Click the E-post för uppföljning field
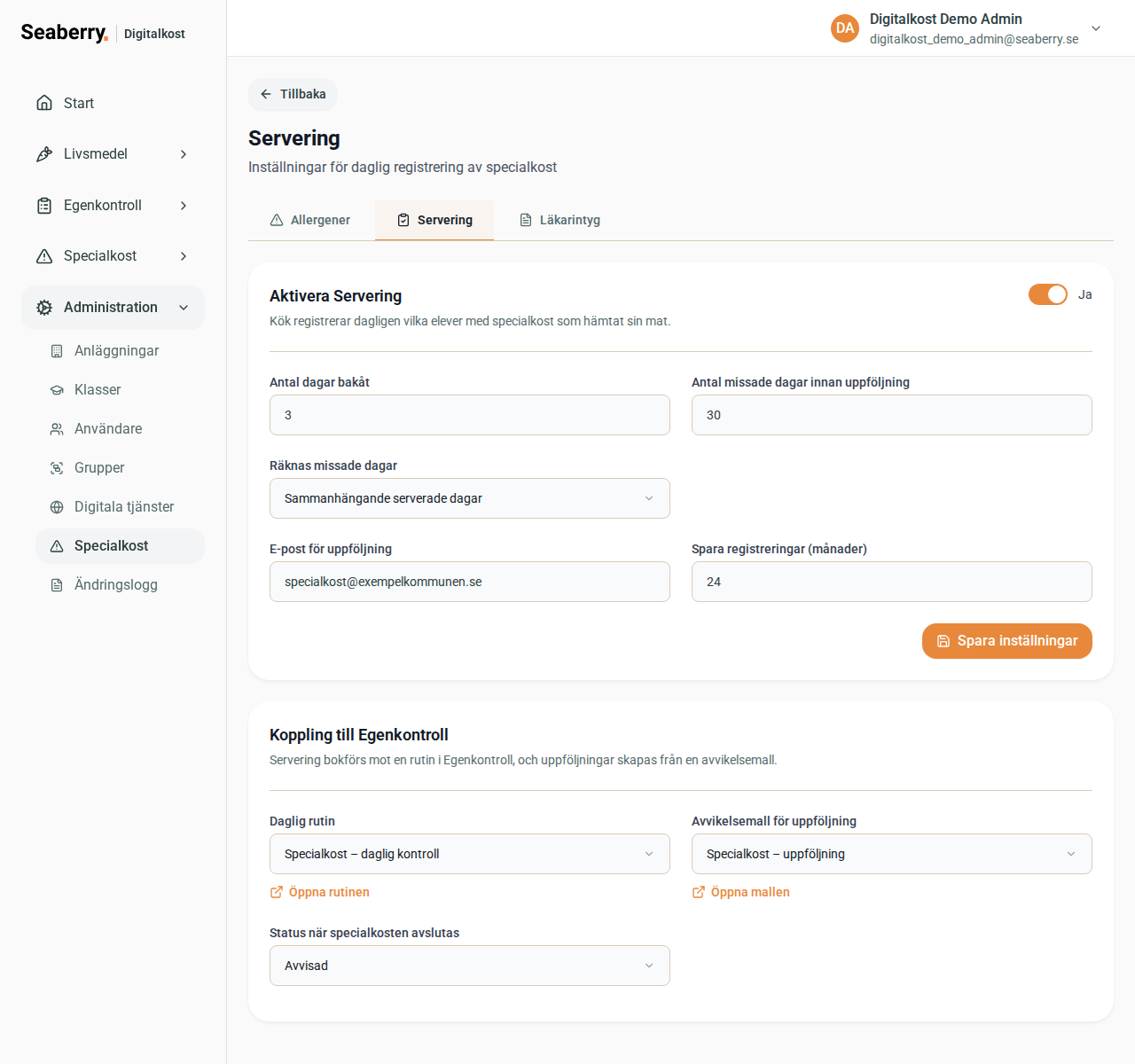Image resolution: width=1135 pixels, height=1064 pixels. [x=470, y=582]
